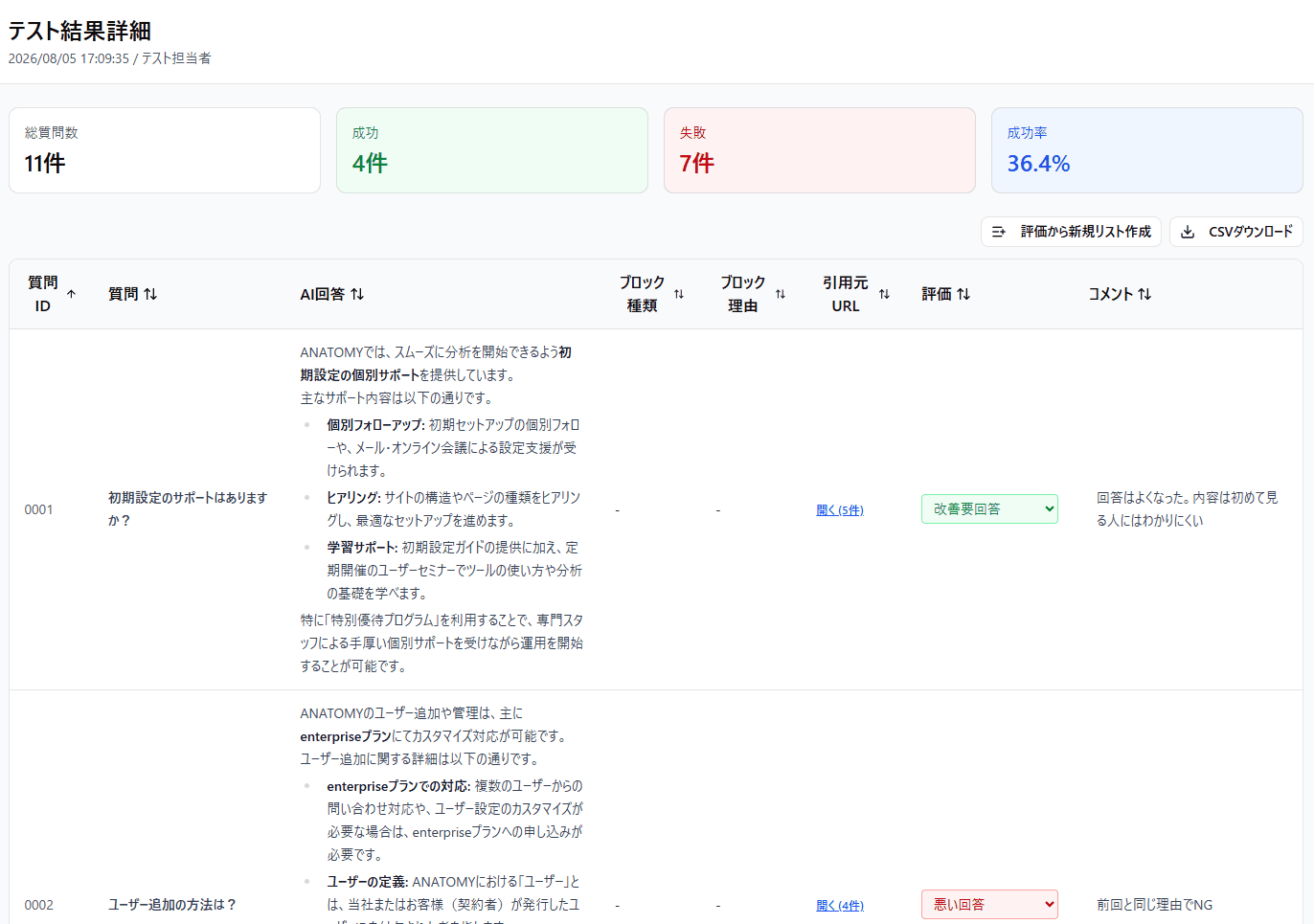
Task: Click the download icon beside CSVダウンロード
Action: (1188, 232)
